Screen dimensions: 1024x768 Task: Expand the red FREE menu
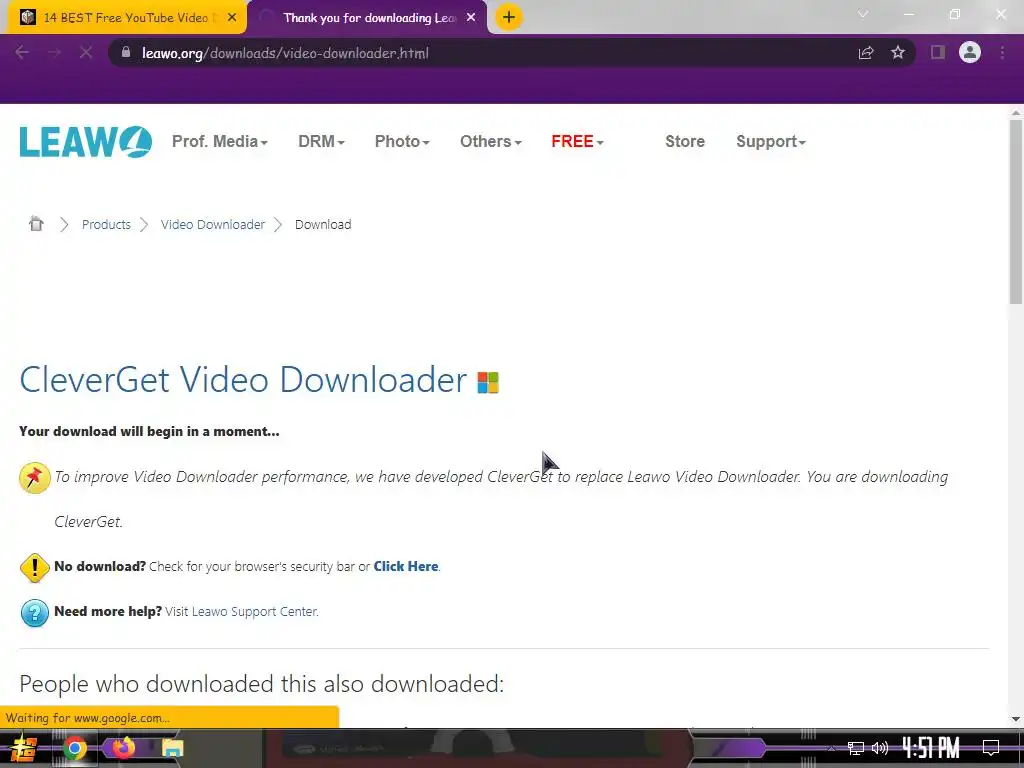tap(577, 142)
